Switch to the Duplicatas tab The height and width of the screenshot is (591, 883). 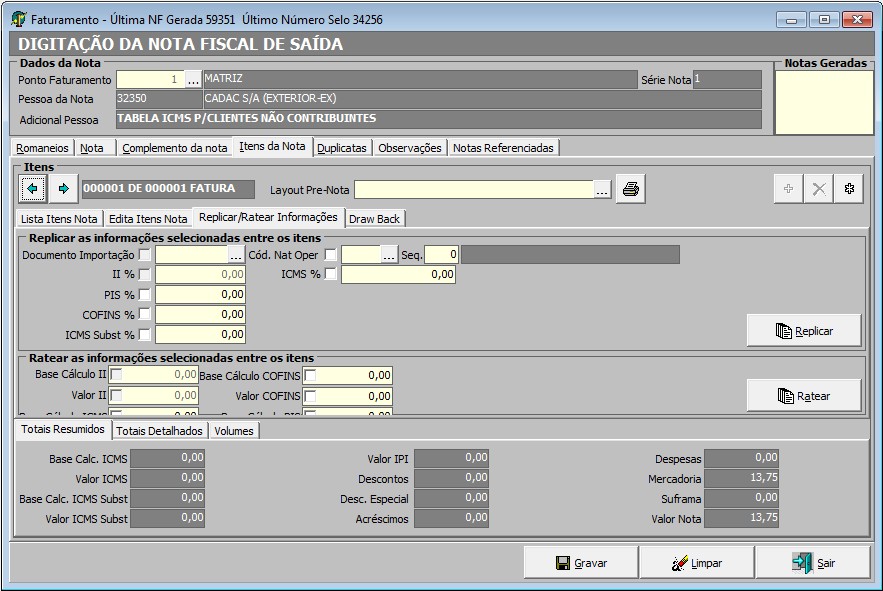(342, 147)
